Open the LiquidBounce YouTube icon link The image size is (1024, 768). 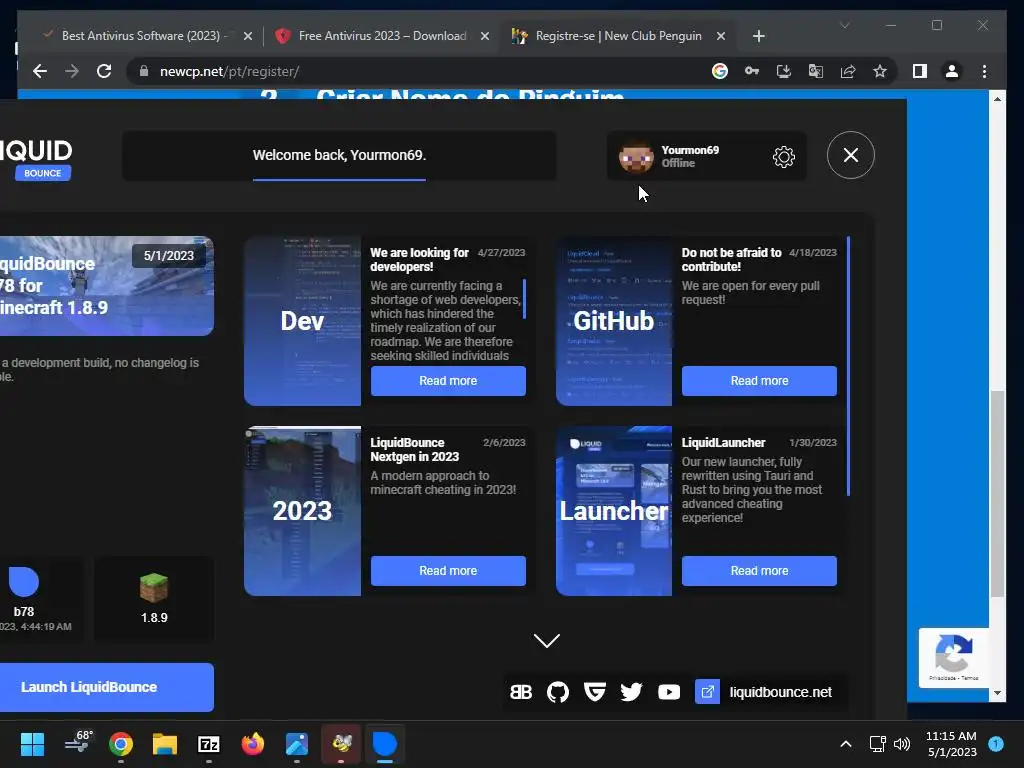click(x=669, y=692)
